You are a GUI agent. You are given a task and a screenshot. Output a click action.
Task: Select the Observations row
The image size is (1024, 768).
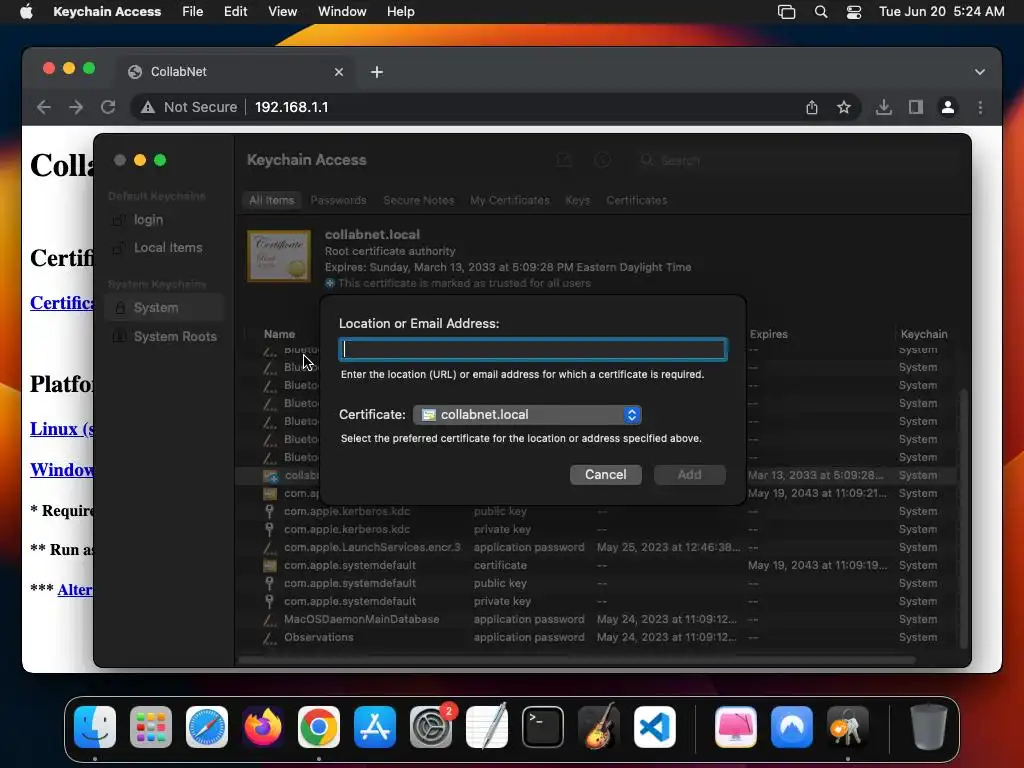[598, 637]
